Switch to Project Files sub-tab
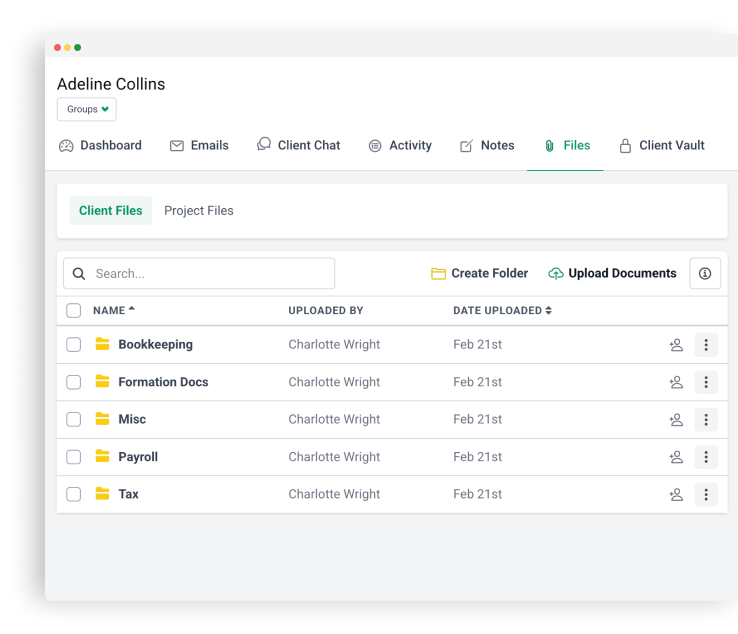This screenshot has height=634, width=738. (x=199, y=210)
